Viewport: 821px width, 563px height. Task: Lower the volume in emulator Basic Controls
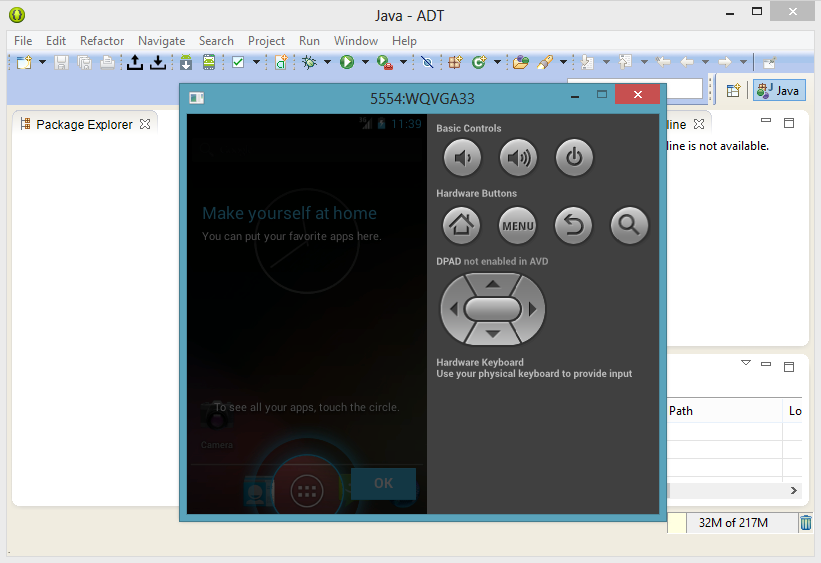point(462,158)
